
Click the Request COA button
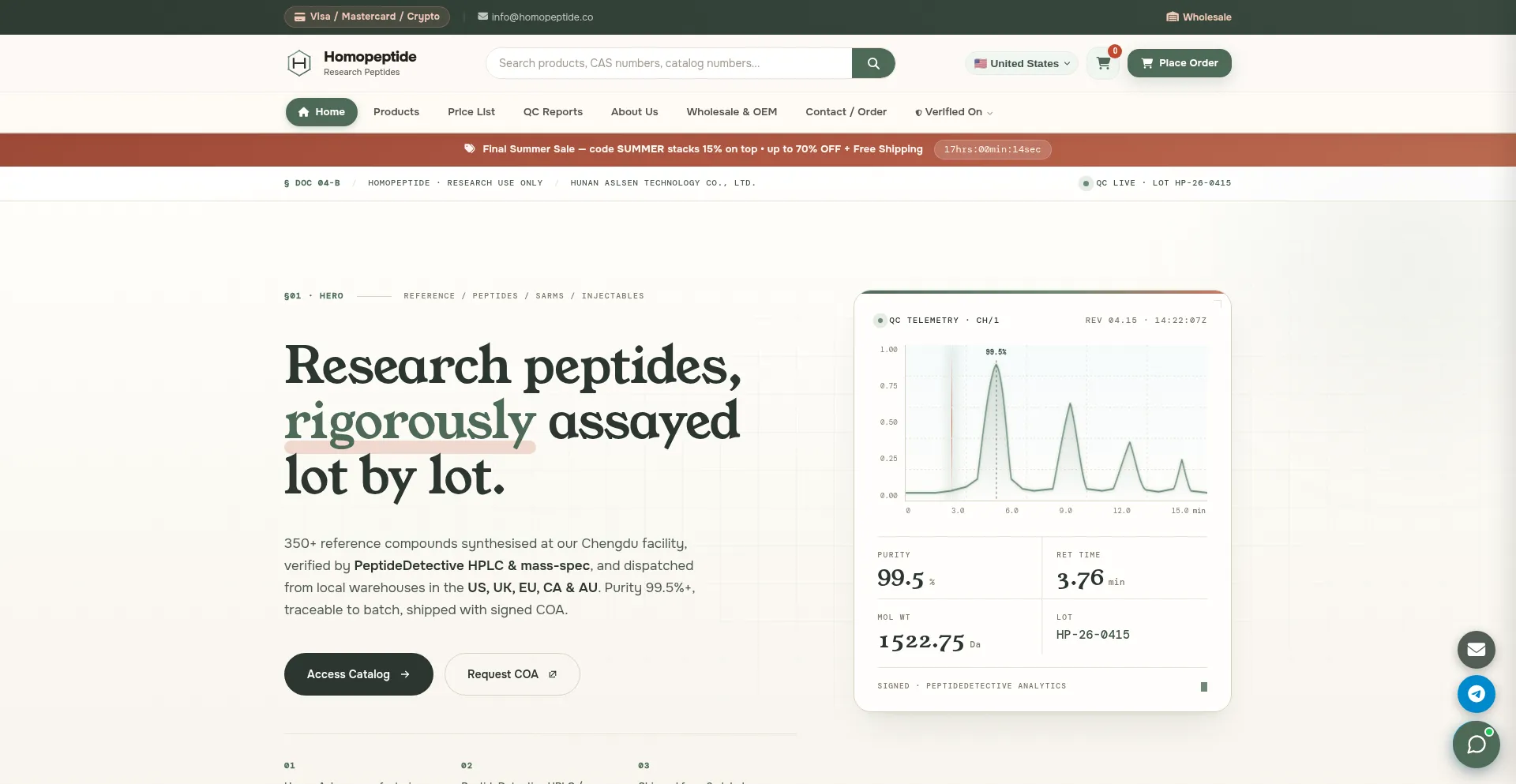pos(512,674)
